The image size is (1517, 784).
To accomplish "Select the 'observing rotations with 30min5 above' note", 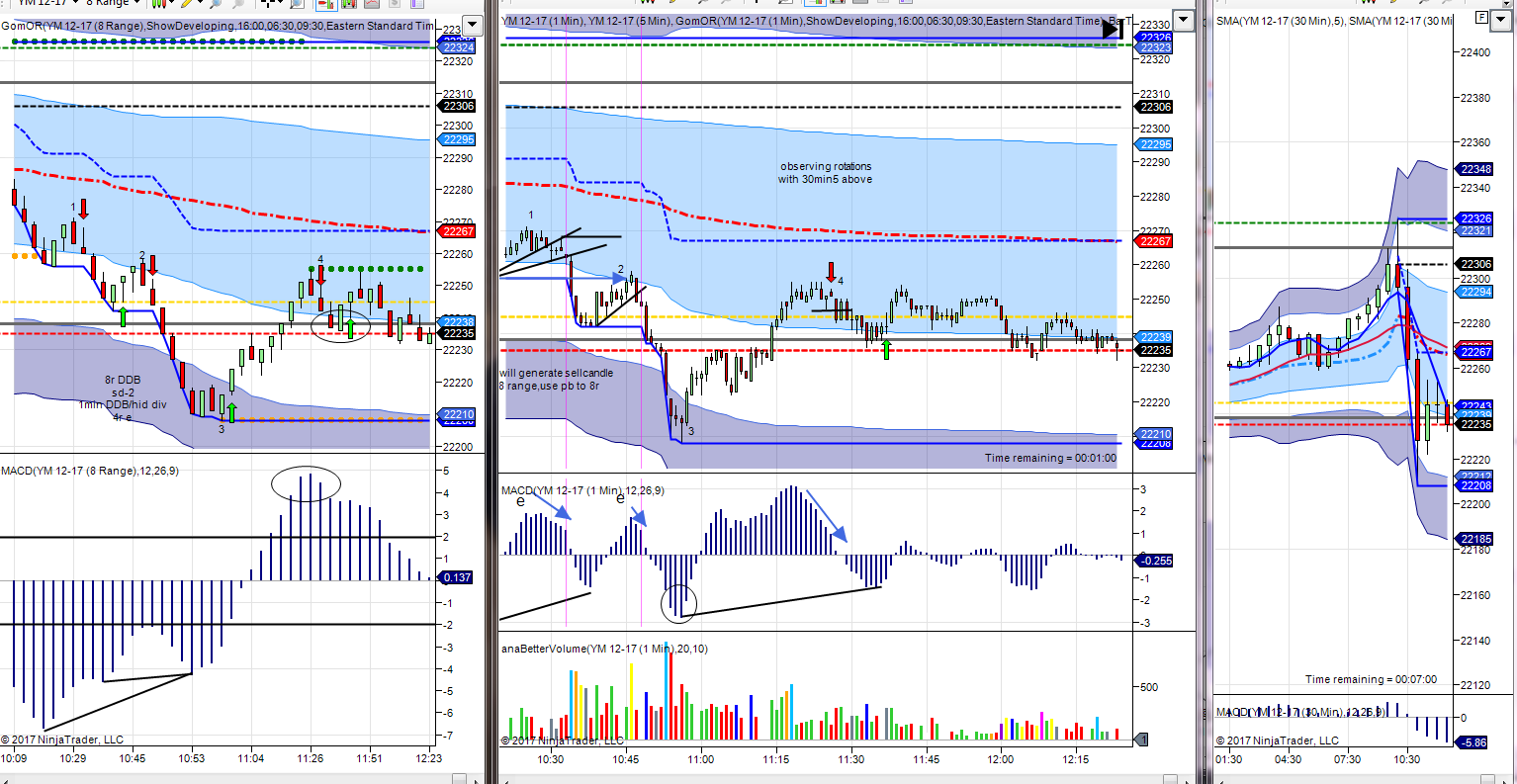I will click(x=825, y=173).
